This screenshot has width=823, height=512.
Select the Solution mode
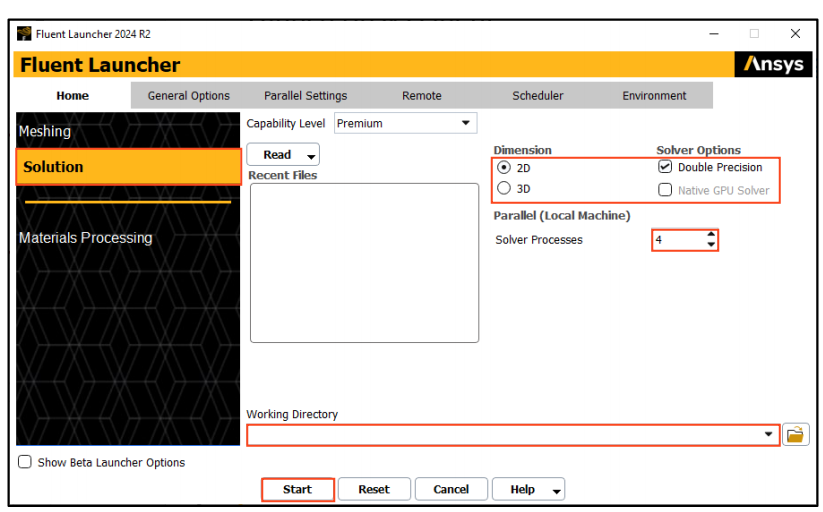128,166
